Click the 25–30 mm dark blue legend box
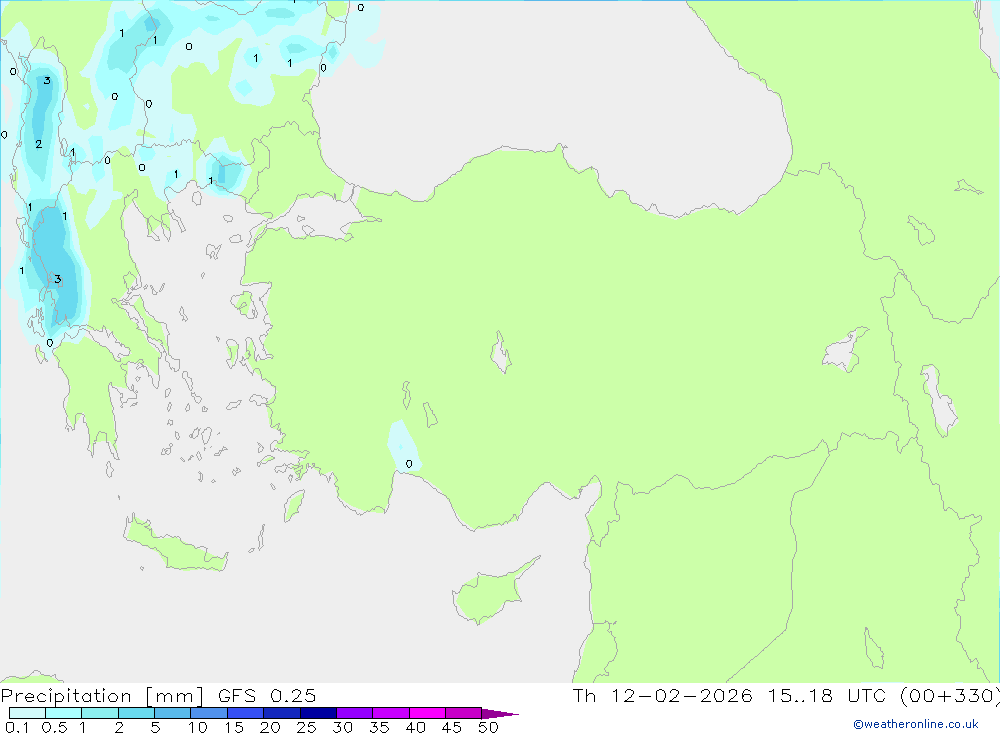Image resolution: width=1000 pixels, height=733 pixels. 318,713
